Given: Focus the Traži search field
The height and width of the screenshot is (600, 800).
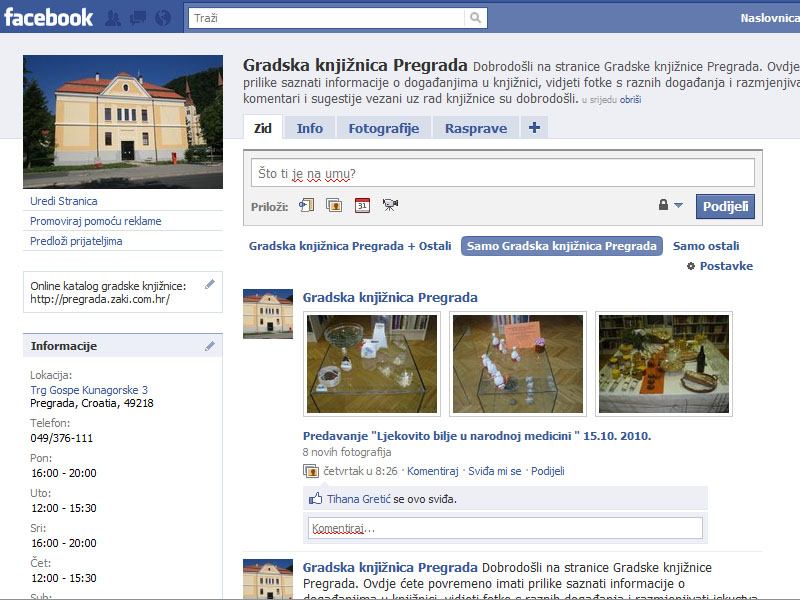Looking at the screenshot, I should tap(327, 18).
